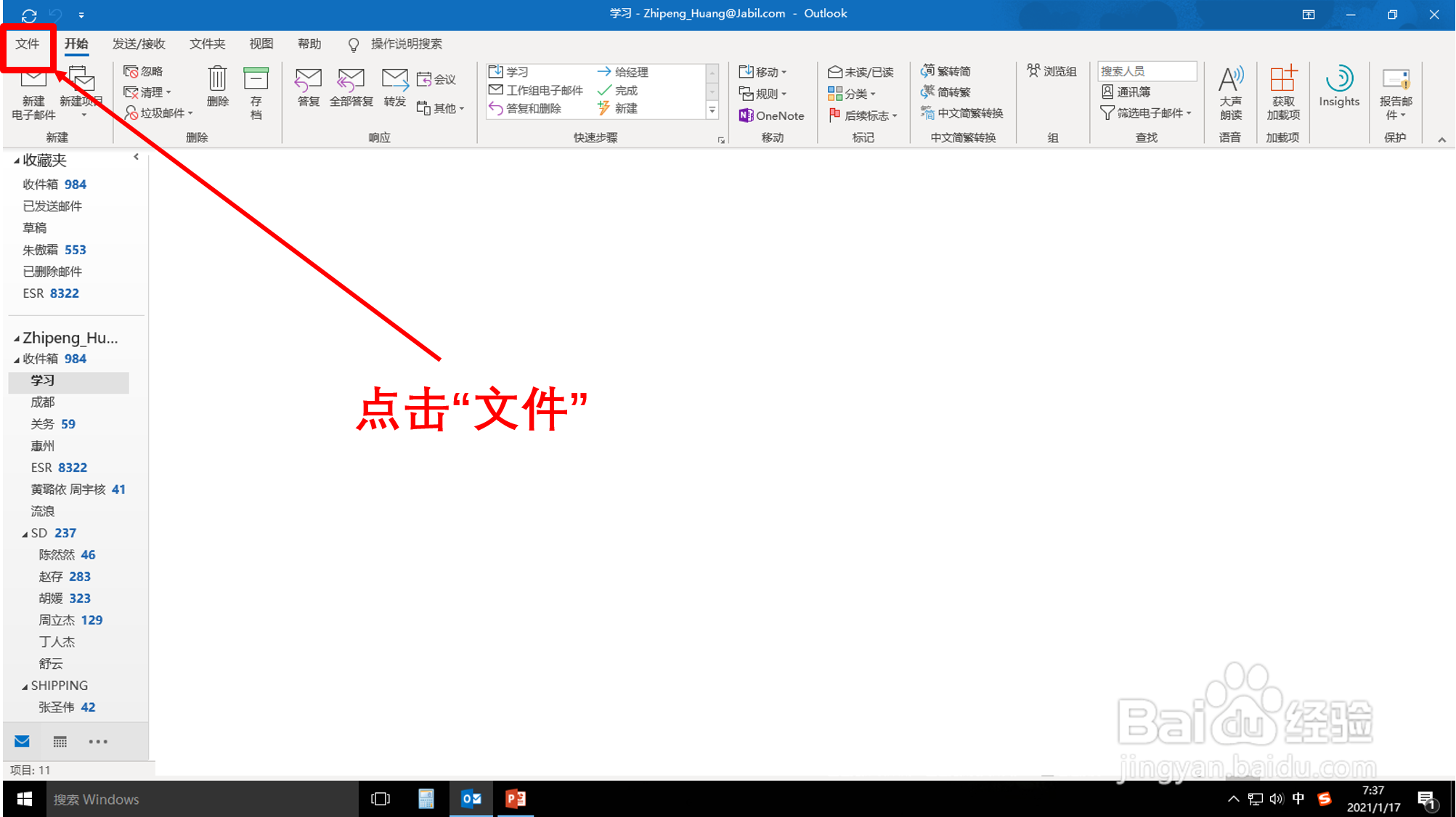
Task: Switch to the 视图 ribbon tab
Action: click(x=261, y=44)
